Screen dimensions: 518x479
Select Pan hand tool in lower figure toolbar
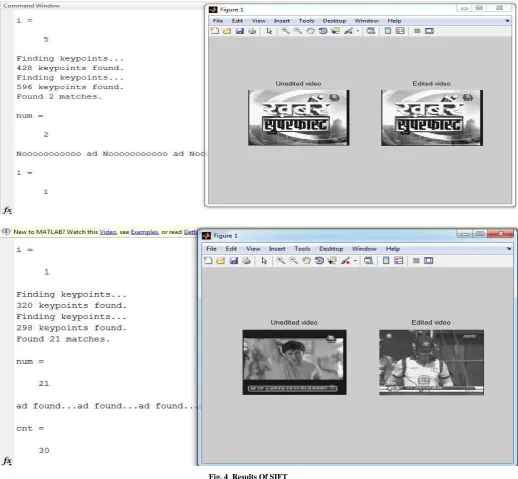click(x=306, y=260)
